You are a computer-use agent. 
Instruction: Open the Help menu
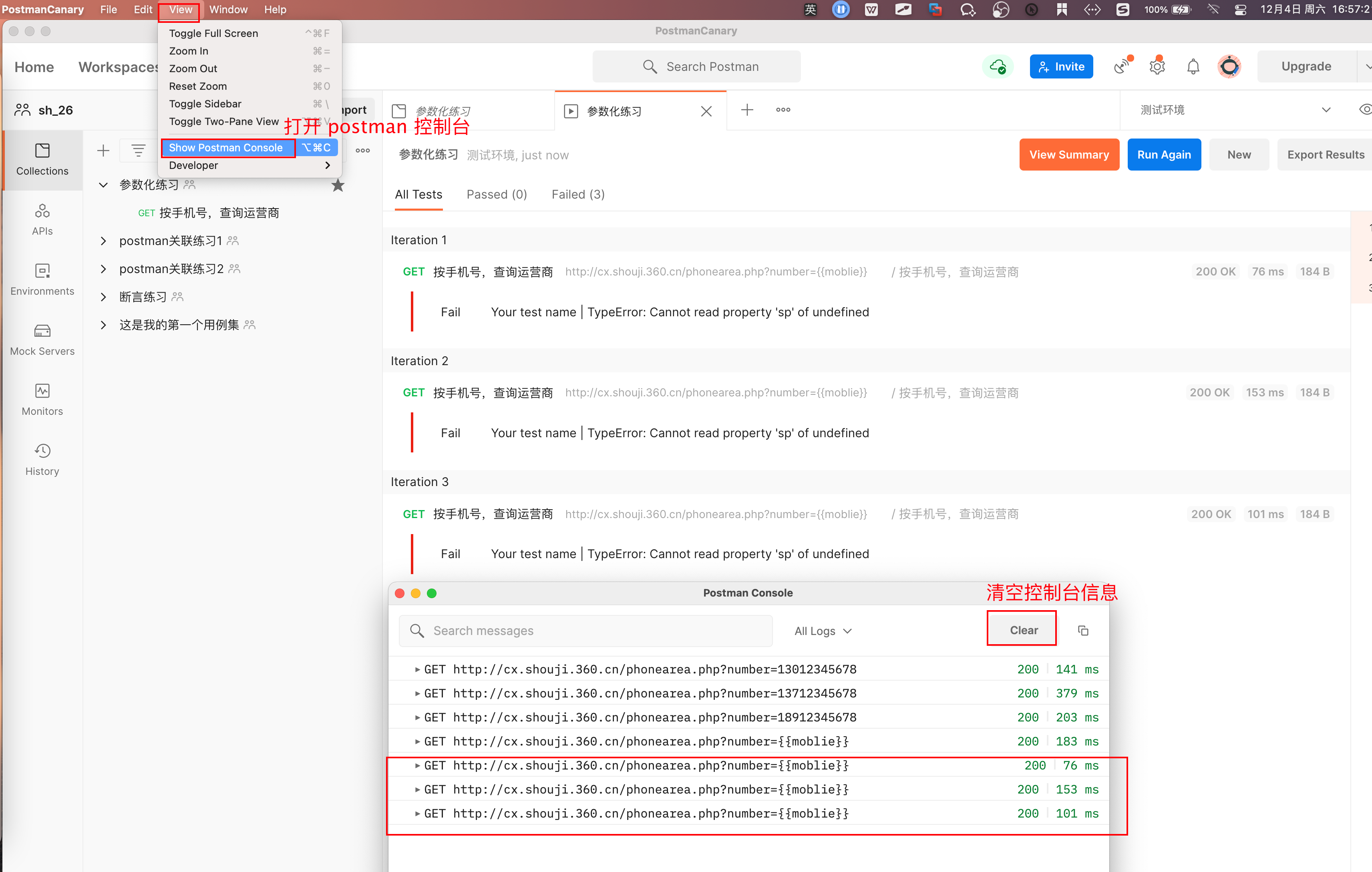(x=275, y=10)
